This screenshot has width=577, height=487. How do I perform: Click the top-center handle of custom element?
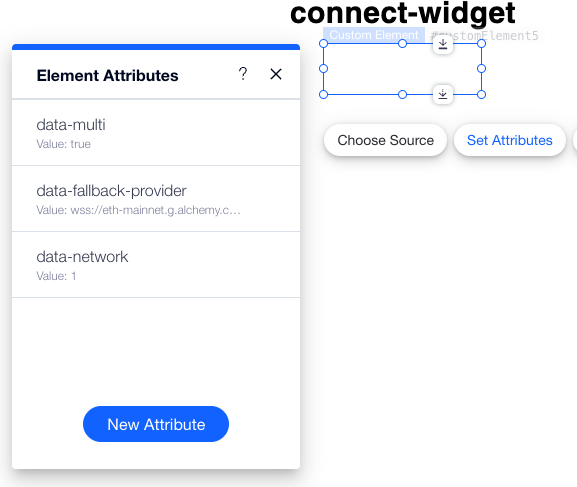[x=403, y=44]
